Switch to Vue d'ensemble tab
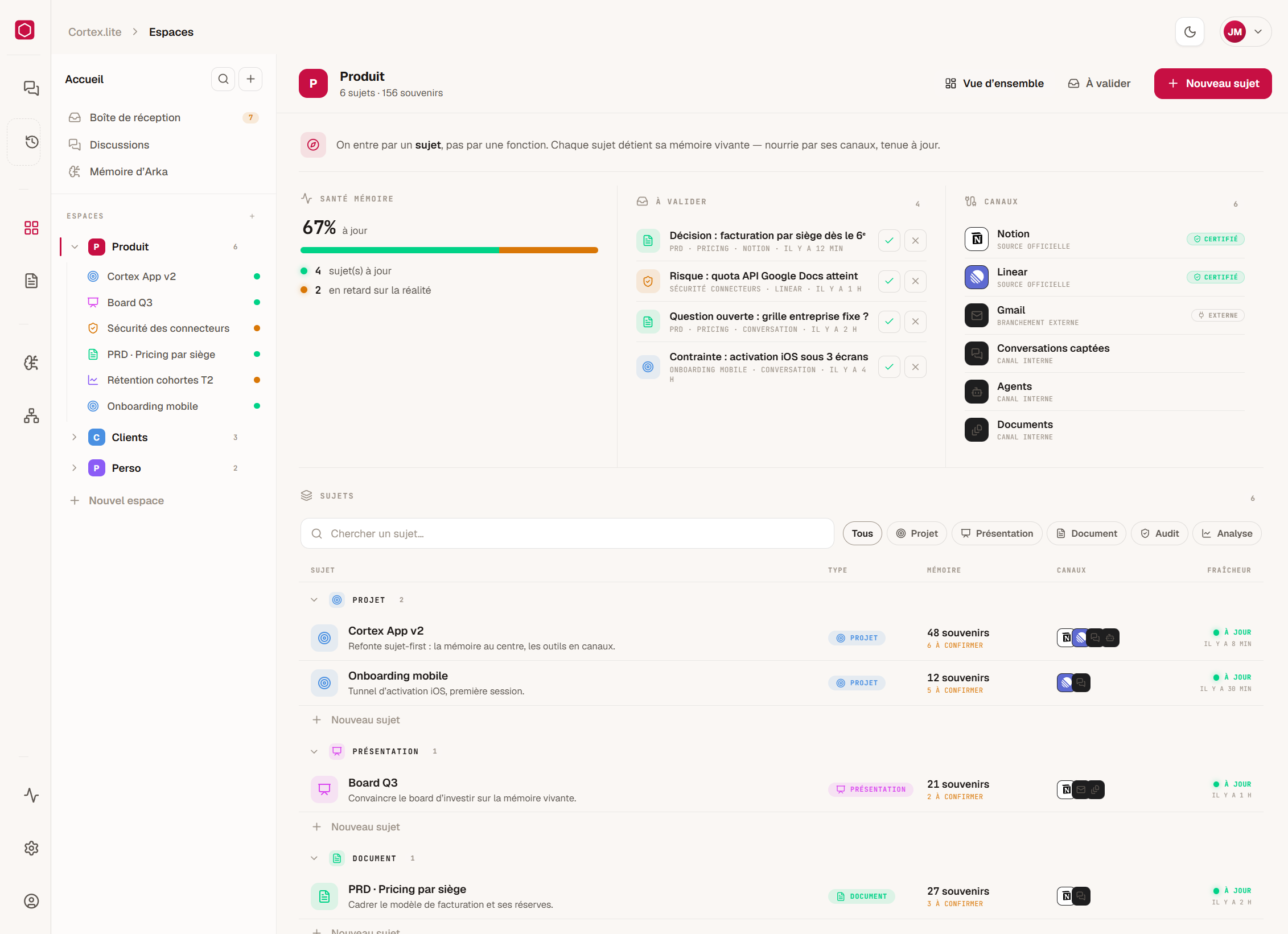Viewport: 1288px width, 934px height. point(994,83)
